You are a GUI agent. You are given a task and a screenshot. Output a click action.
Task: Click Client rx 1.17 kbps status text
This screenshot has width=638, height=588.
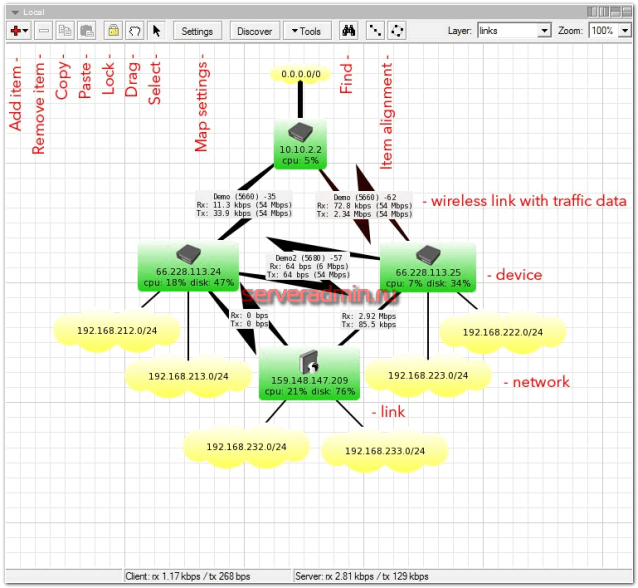point(188,577)
